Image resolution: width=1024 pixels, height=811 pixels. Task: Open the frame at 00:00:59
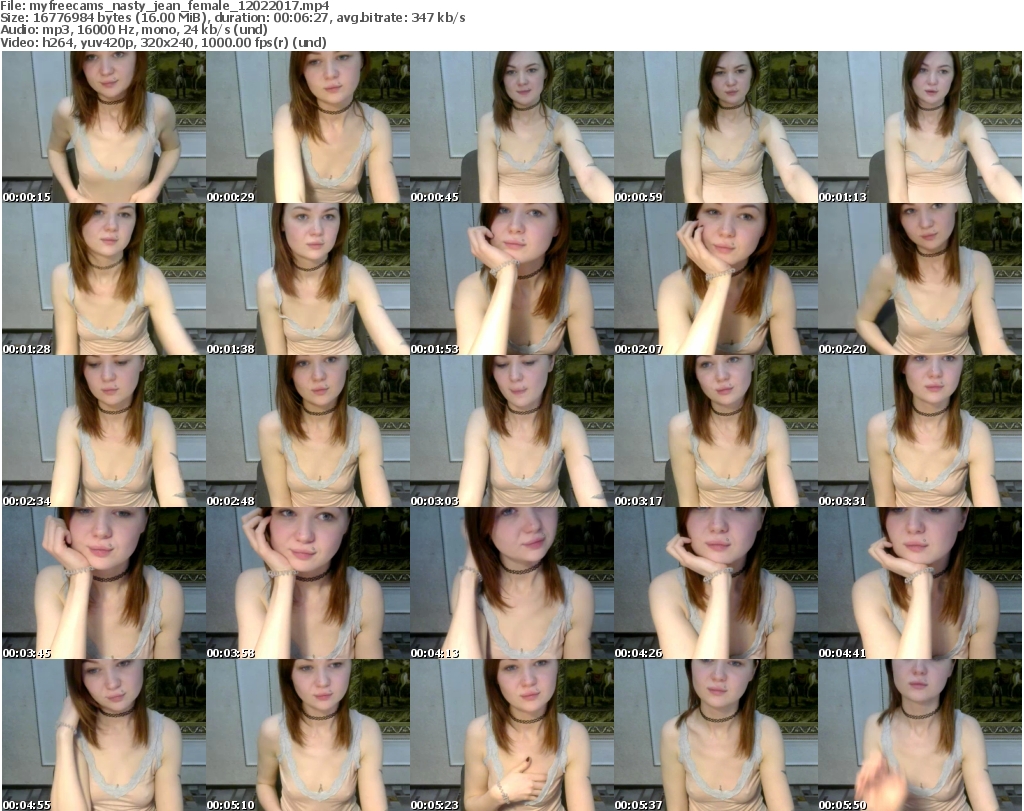click(x=716, y=127)
